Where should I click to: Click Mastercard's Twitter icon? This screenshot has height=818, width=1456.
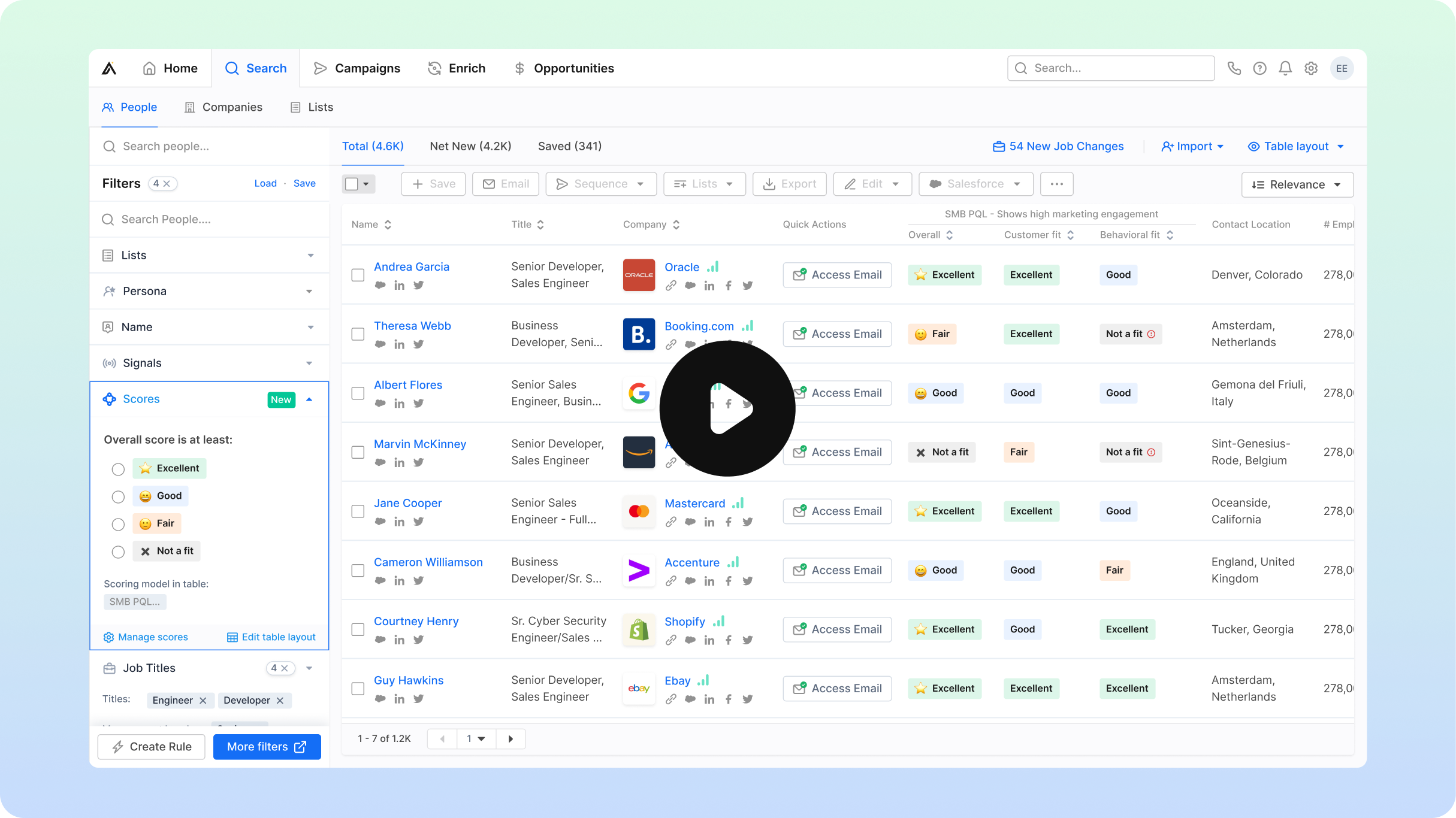[748, 522]
